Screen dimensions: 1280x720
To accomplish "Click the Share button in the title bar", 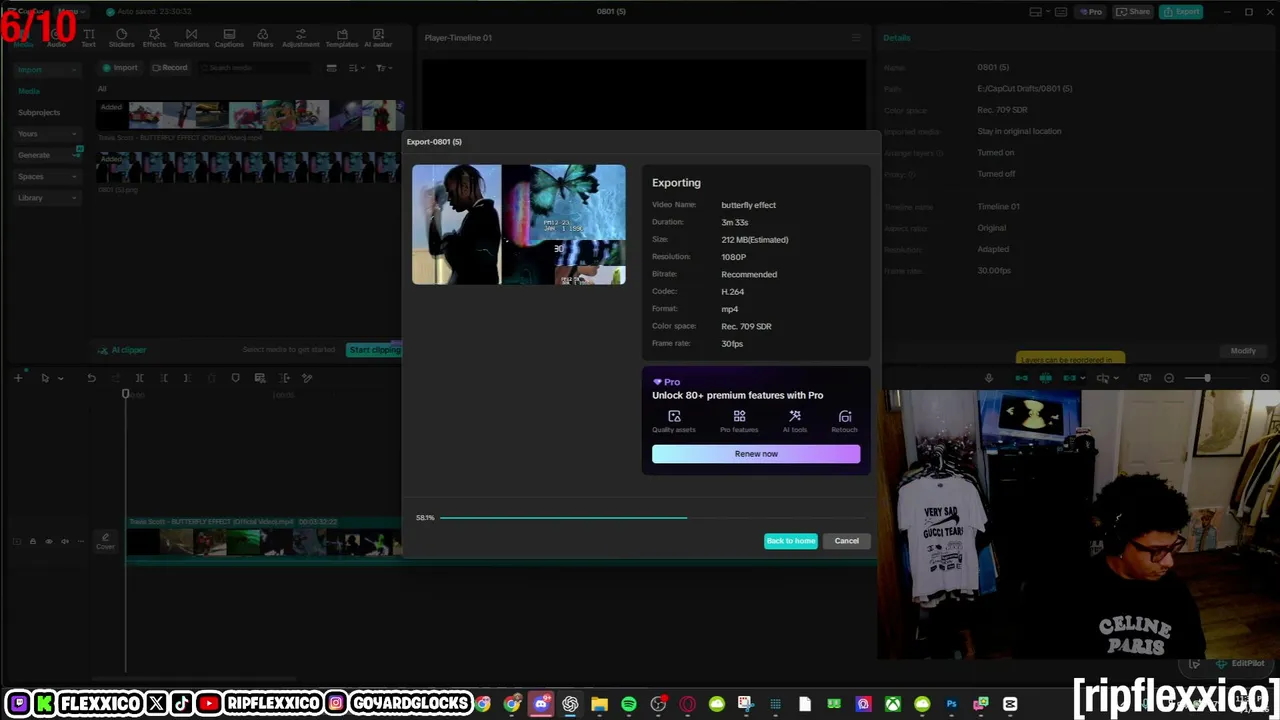I will click(1133, 12).
